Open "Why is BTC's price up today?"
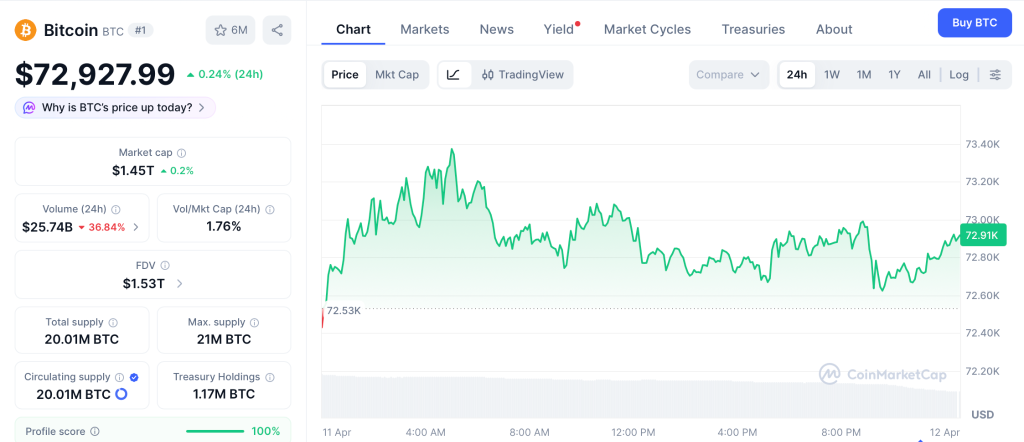Screen dimensions: 1024x442 coord(115,107)
